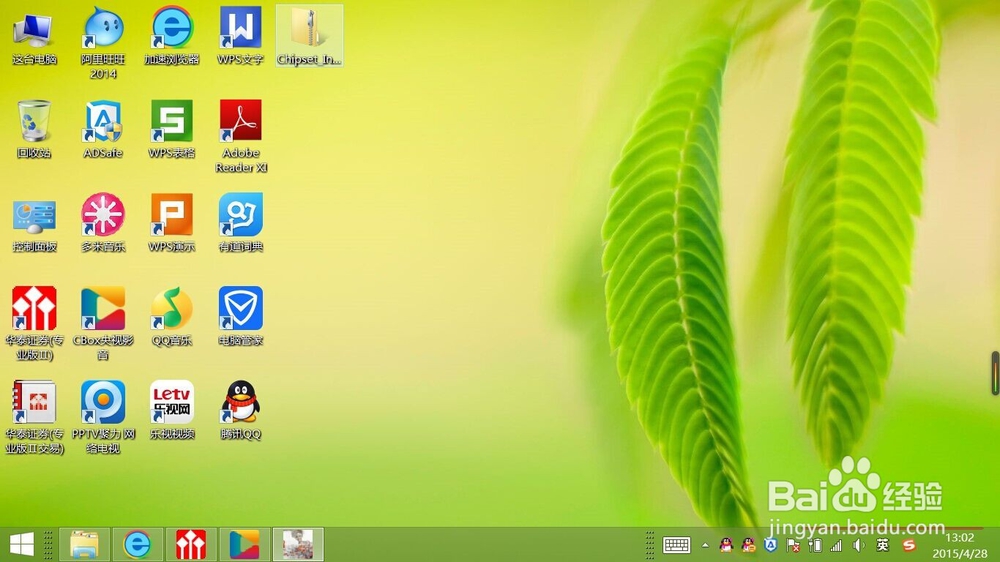Select the PPTV聚力 网络电视 shortcut
1000x562 pixels.
103,417
